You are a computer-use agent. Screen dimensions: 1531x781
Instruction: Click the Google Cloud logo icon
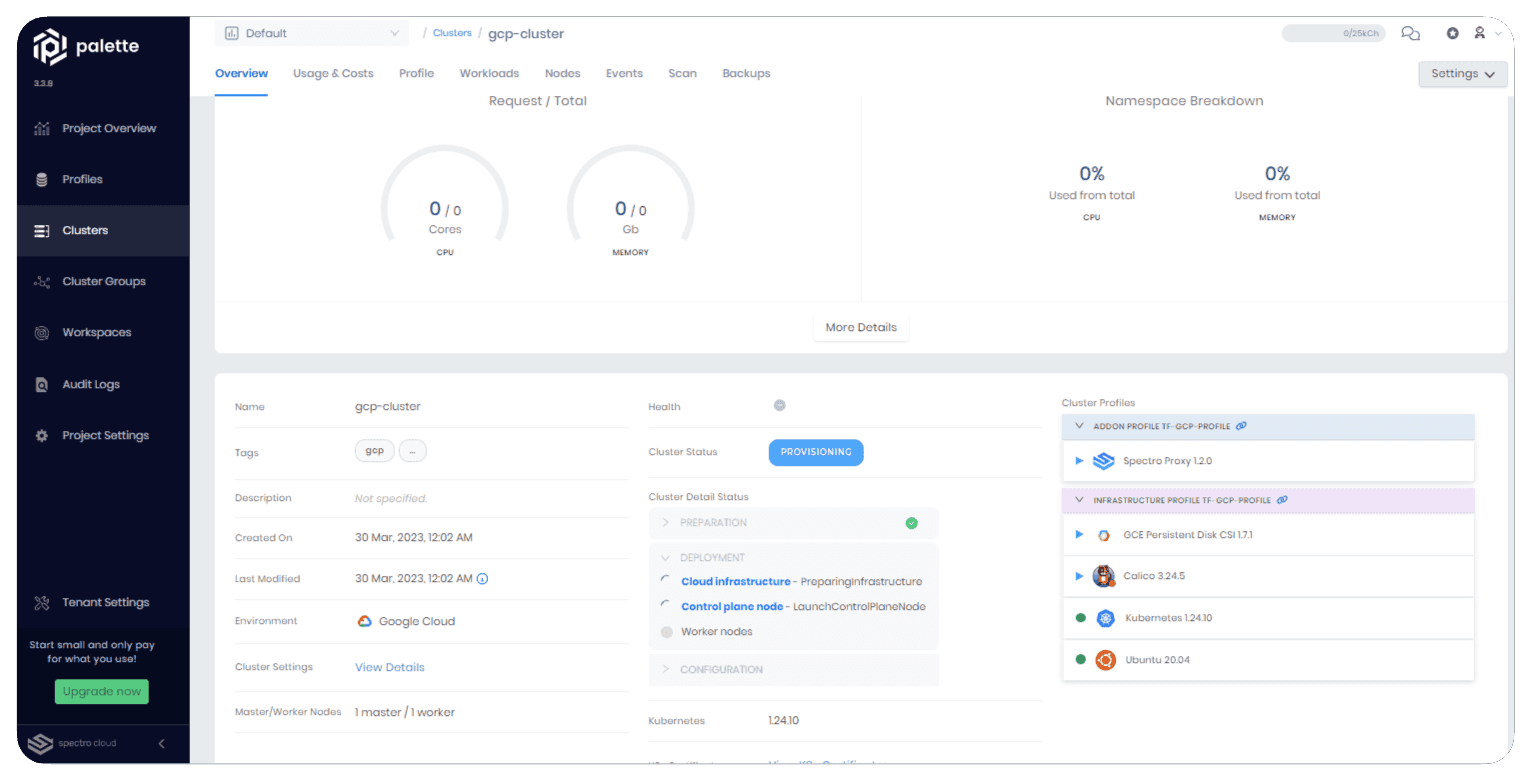[365, 621]
